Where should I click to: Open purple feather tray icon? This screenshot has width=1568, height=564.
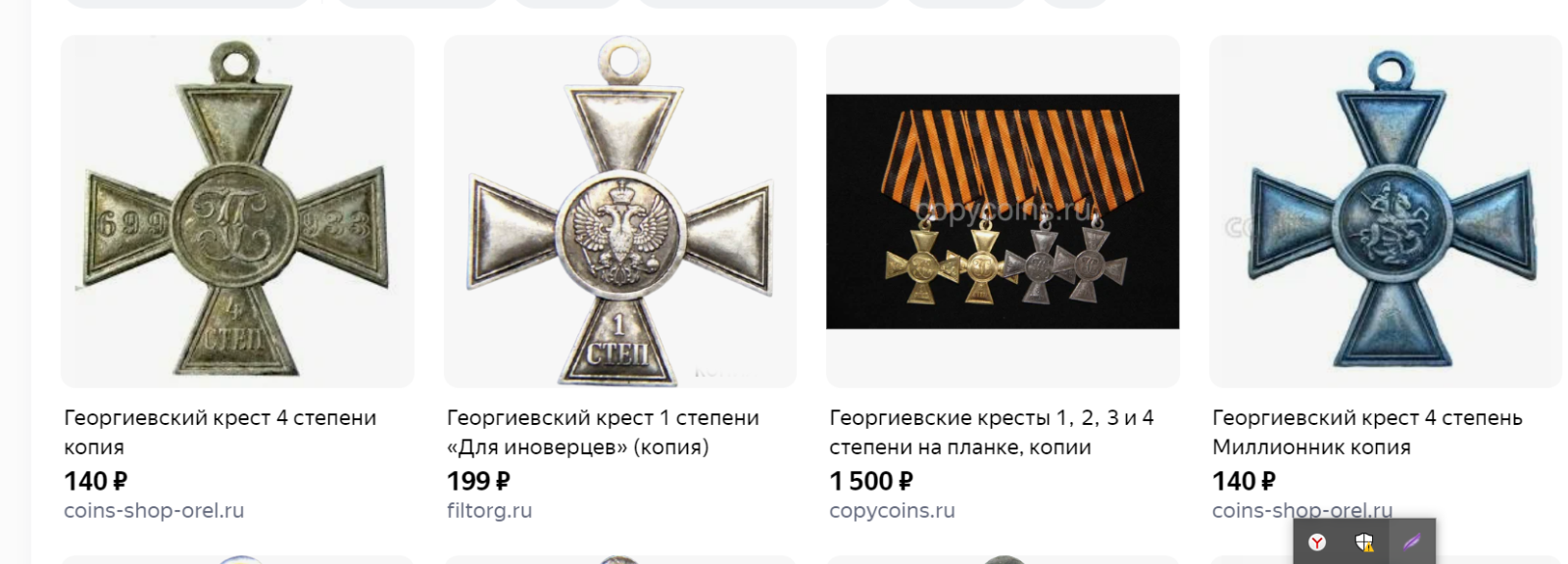tap(1411, 542)
